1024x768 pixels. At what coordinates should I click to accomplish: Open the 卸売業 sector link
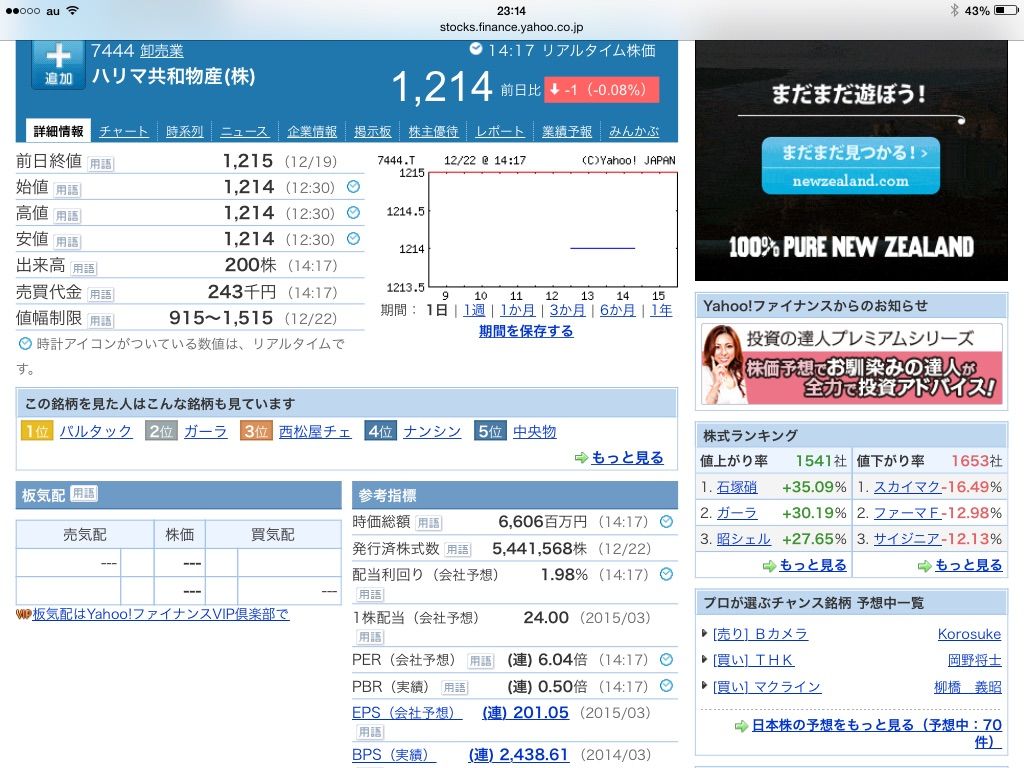[x=161, y=51]
